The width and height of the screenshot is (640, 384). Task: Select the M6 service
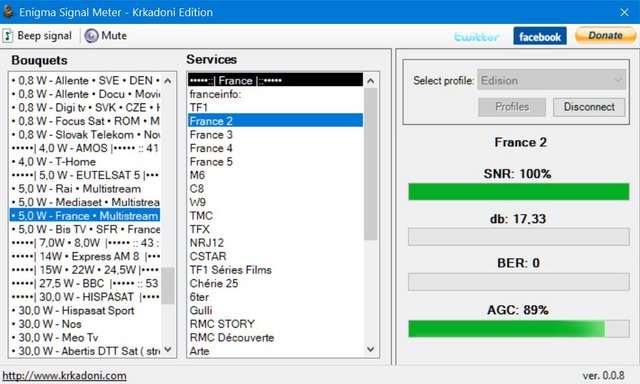276,175
